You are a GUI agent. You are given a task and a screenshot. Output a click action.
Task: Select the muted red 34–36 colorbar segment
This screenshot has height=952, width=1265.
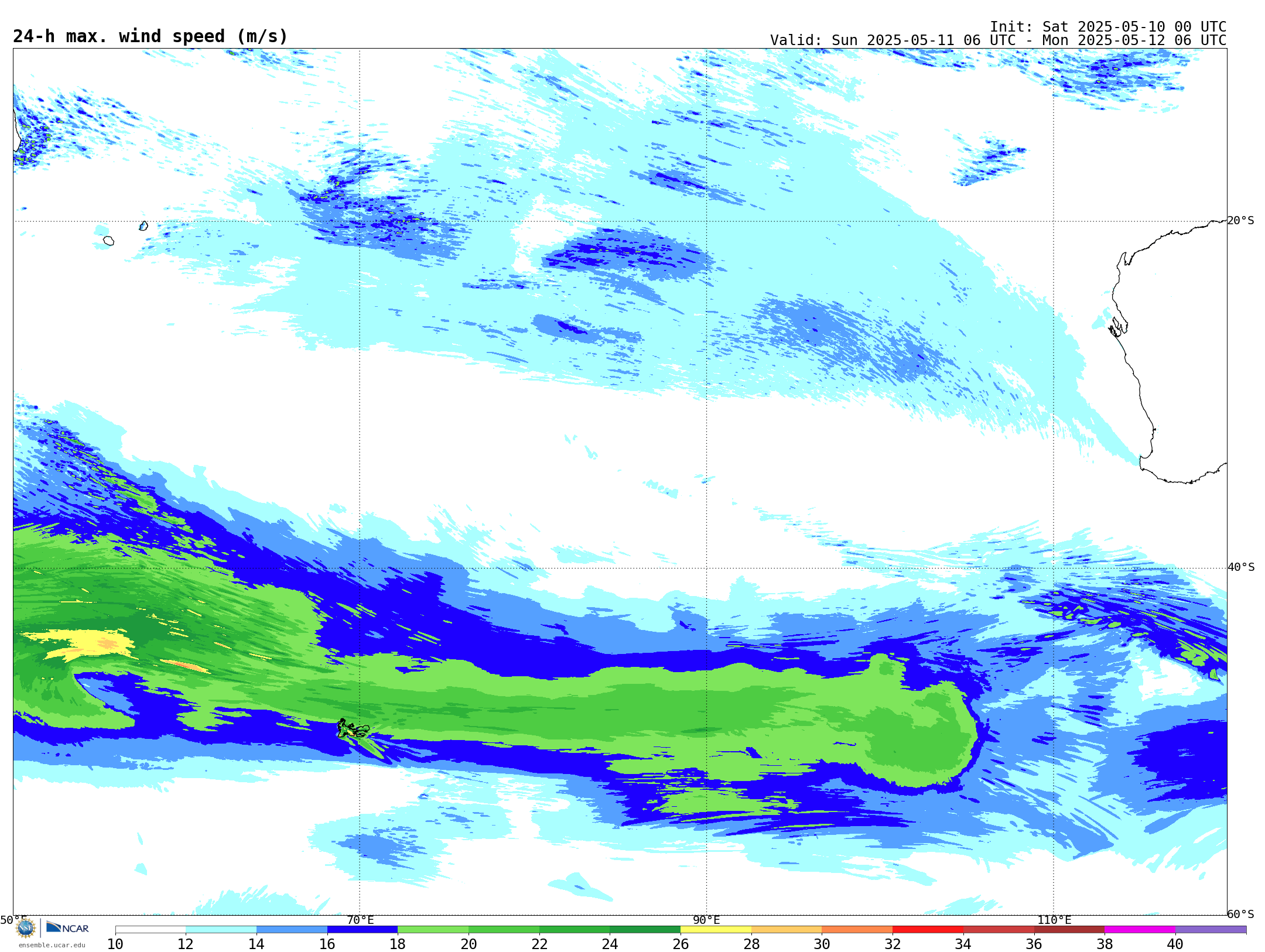(x=999, y=930)
